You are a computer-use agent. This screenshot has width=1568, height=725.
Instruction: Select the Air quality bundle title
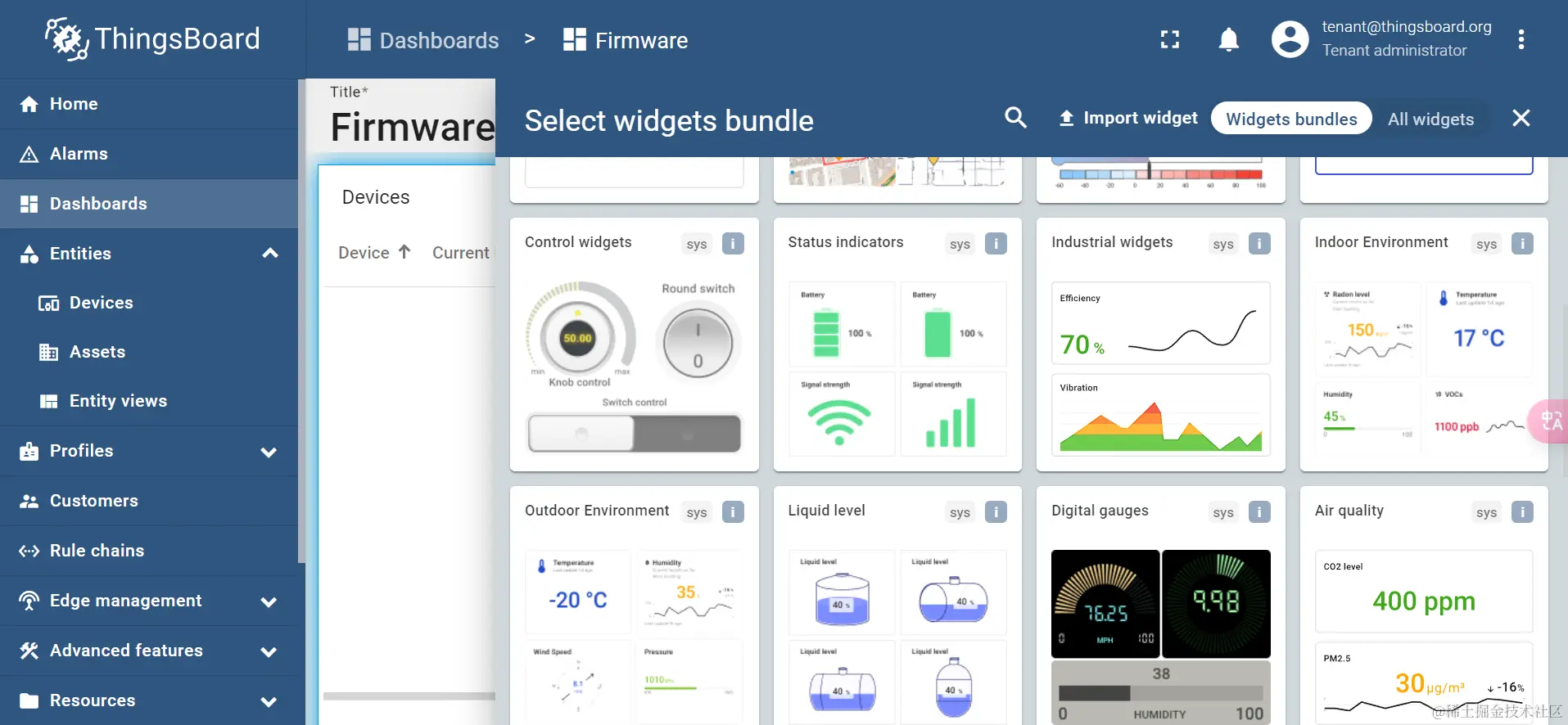pyautogui.click(x=1349, y=511)
